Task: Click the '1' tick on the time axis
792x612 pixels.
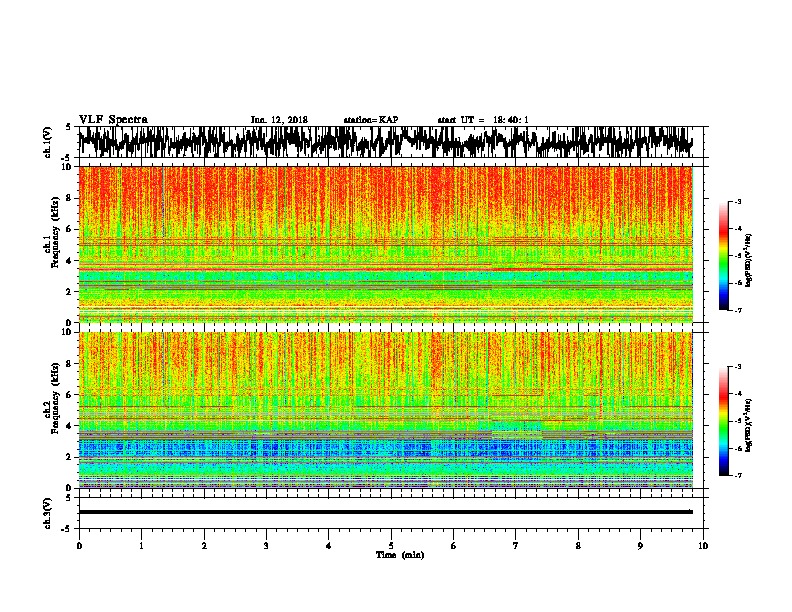Action: click(141, 546)
